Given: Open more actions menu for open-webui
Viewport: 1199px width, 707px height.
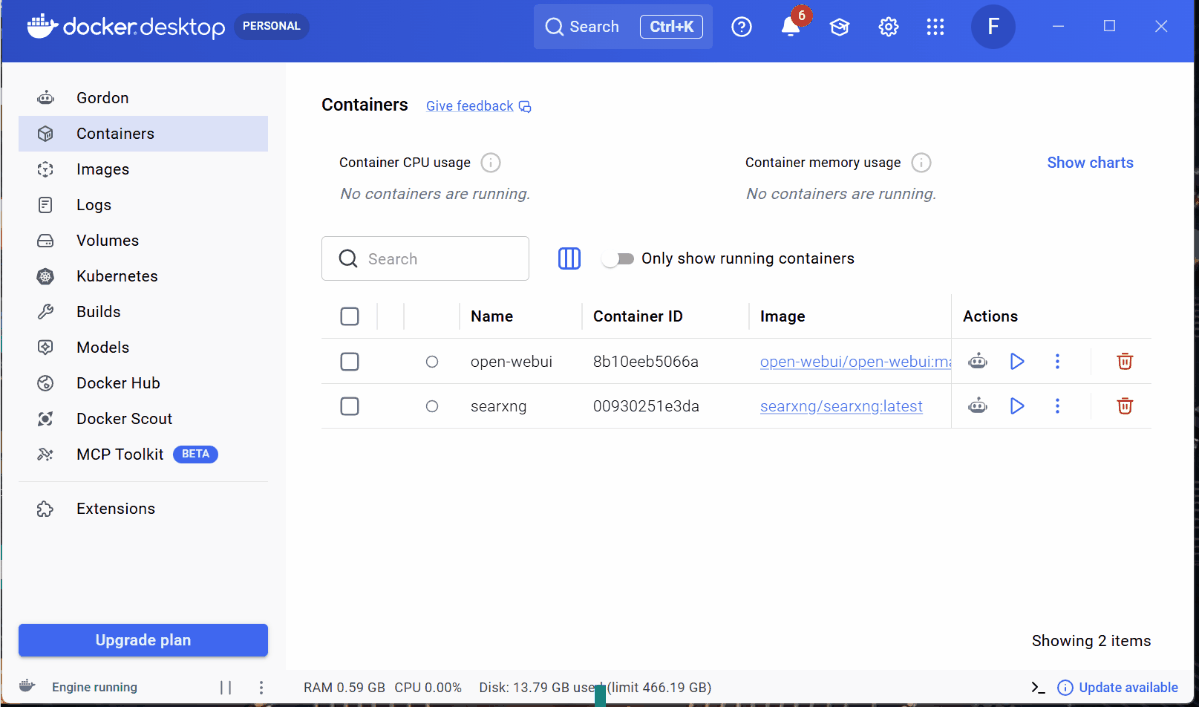Looking at the screenshot, I should click(x=1058, y=362).
